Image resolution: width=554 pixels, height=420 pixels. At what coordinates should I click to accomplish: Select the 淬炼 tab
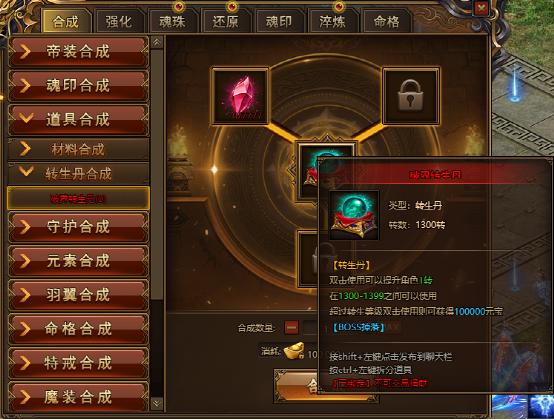click(x=332, y=22)
